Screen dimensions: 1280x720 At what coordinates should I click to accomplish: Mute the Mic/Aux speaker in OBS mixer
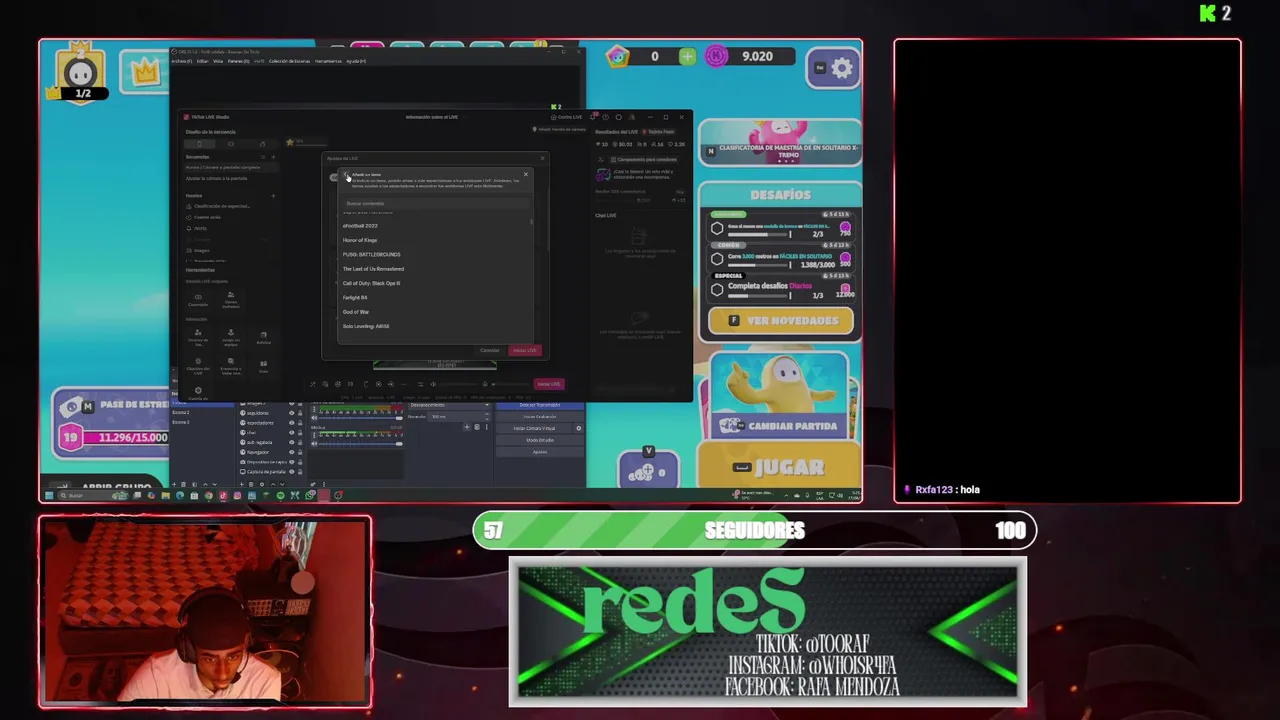point(314,444)
